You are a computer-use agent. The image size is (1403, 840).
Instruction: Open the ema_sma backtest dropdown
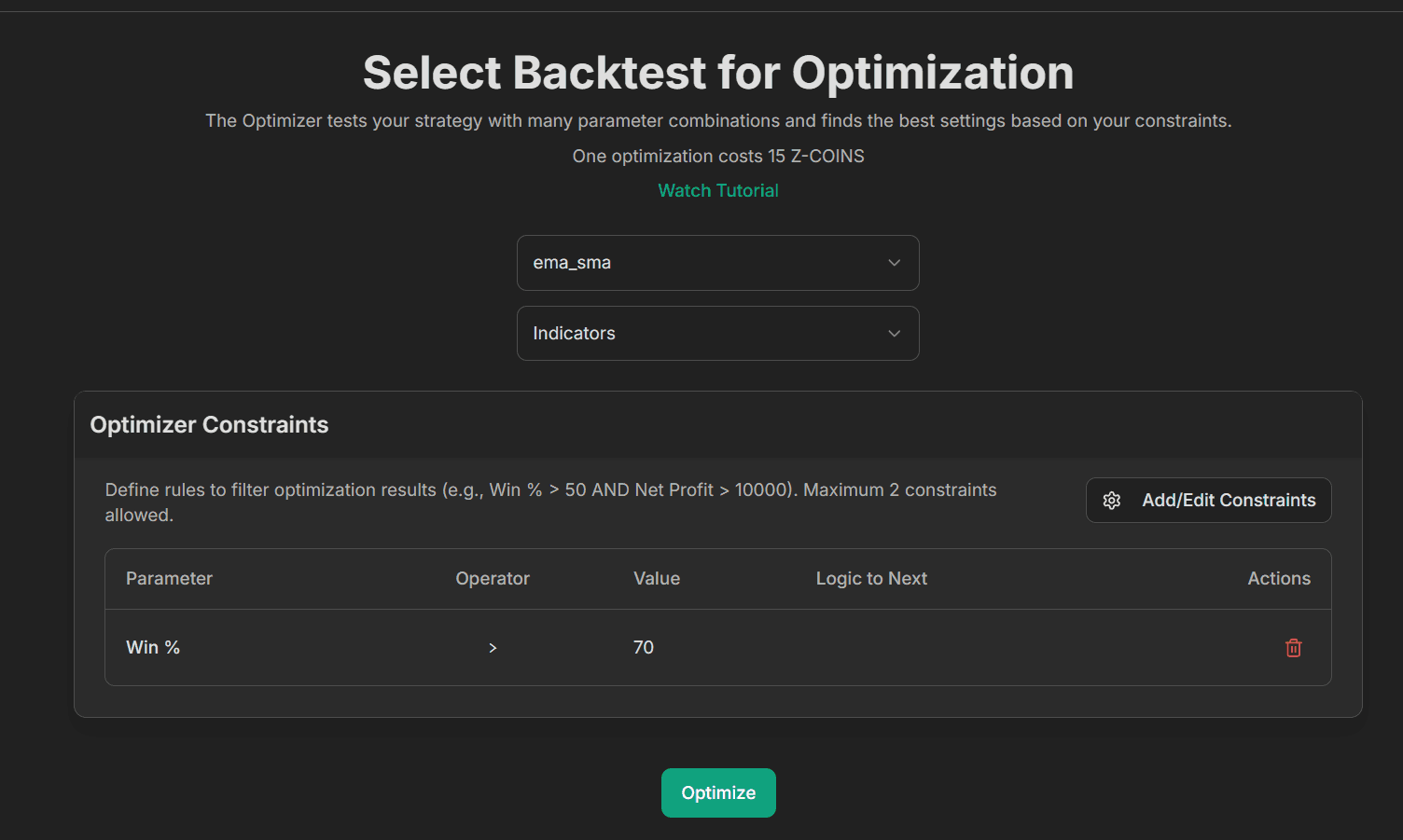pos(717,263)
